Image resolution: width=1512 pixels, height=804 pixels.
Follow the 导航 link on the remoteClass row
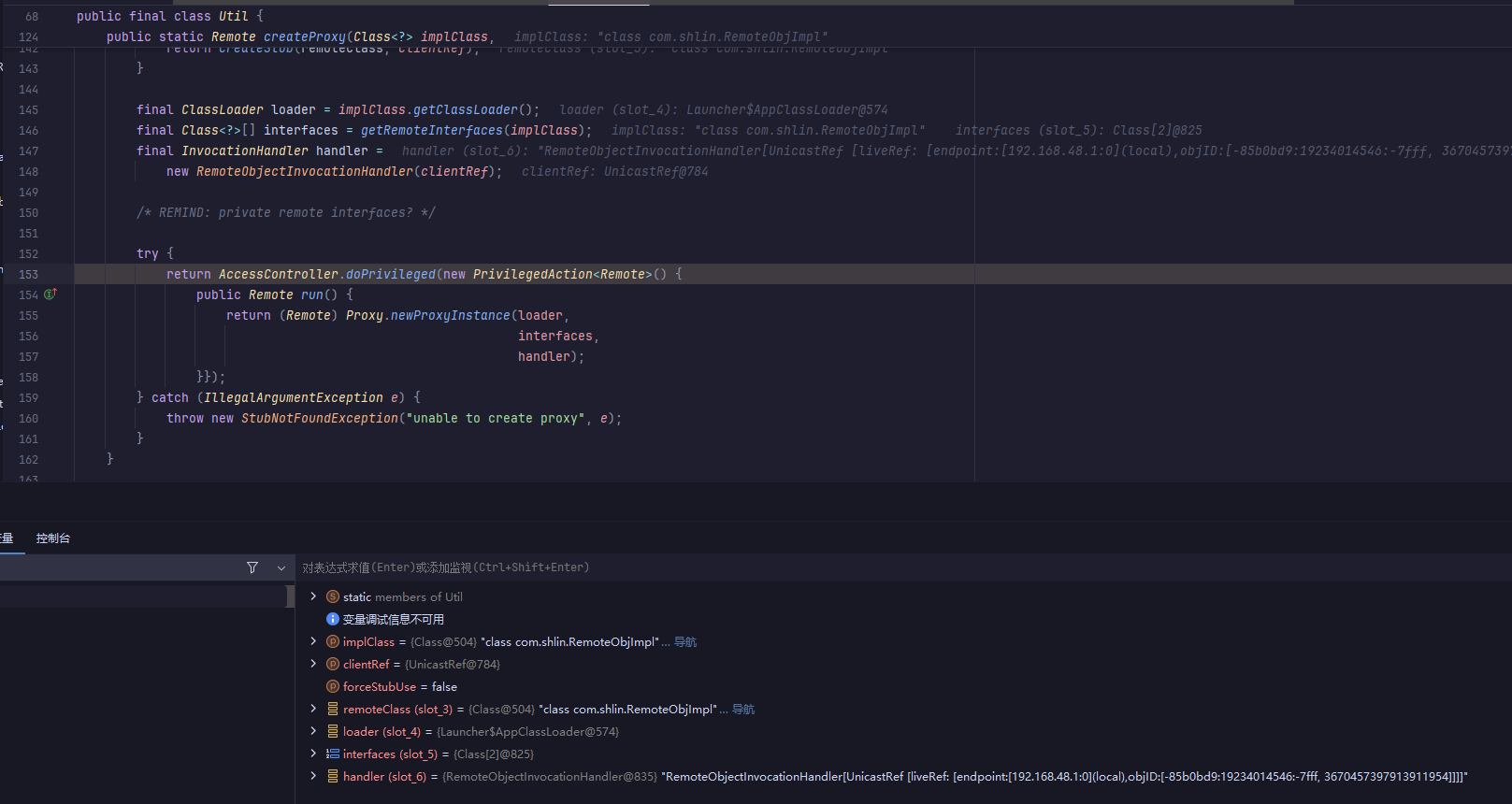[x=743, y=710]
